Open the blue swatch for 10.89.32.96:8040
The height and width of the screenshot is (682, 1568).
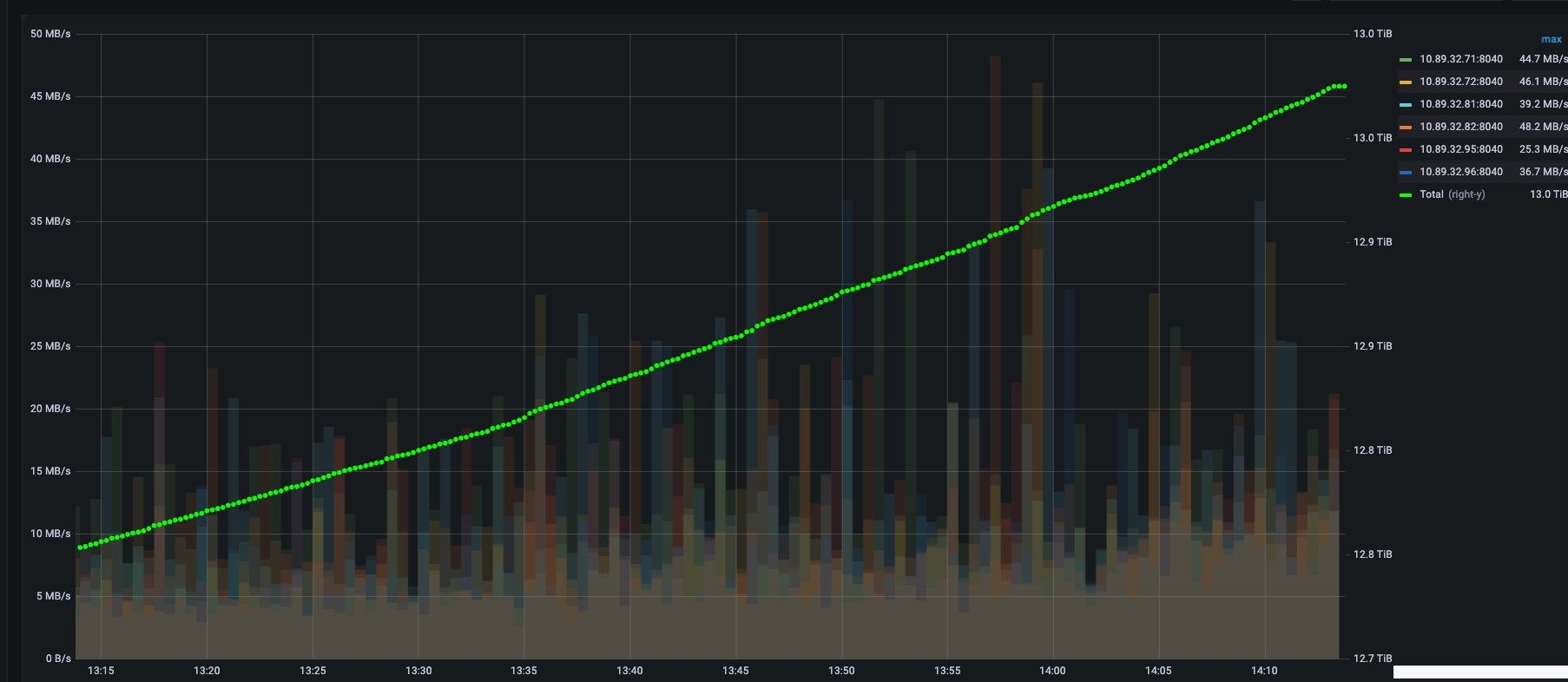coord(1405,173)
